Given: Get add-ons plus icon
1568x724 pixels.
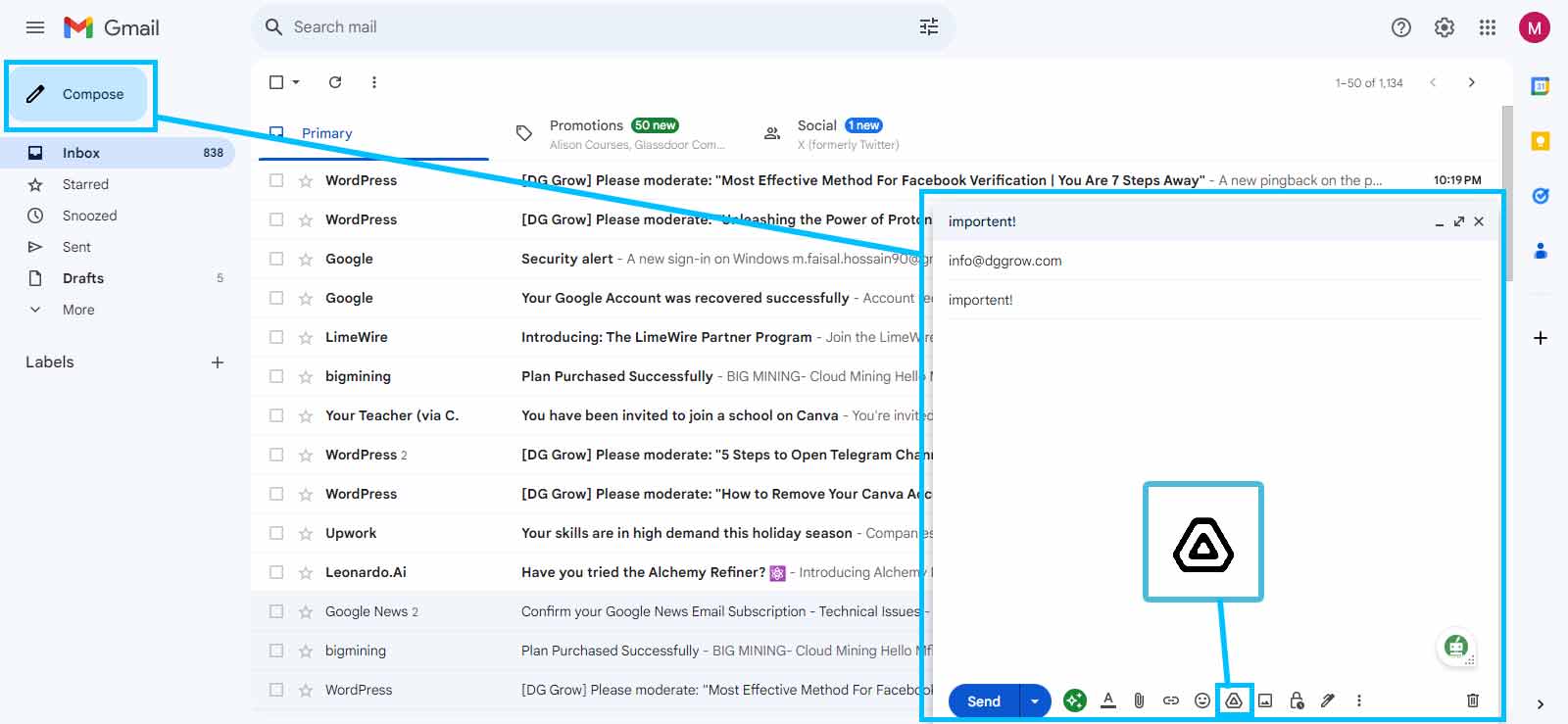Looking at the screenshot, I should pos(1541,338).
